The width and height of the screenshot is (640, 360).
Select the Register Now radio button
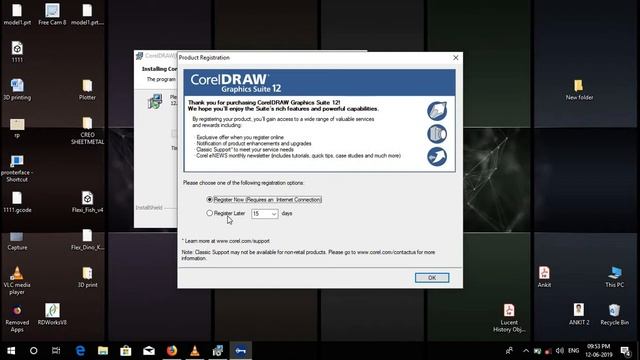point(210,200)
